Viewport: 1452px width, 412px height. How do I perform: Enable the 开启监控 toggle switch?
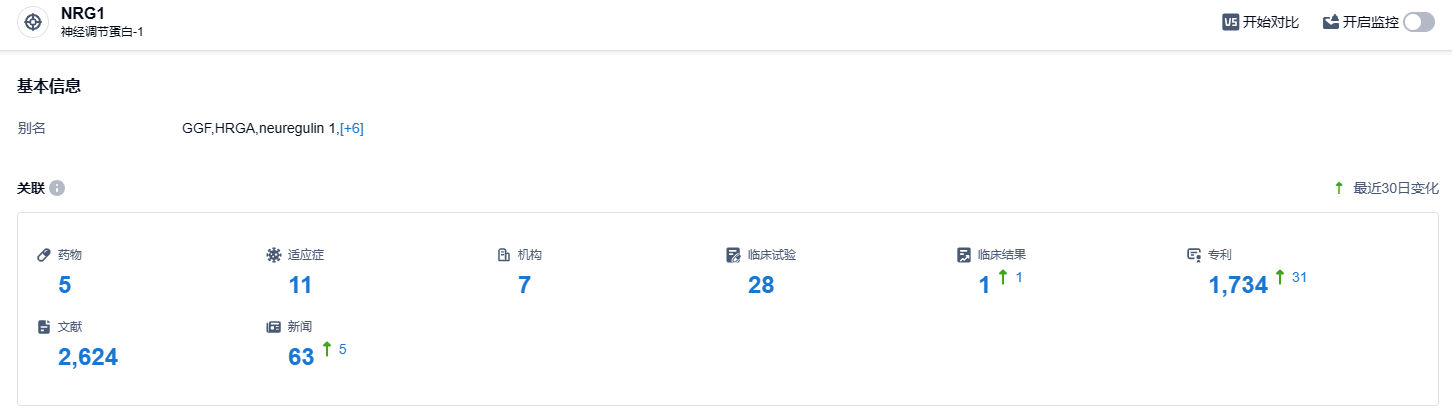click(1418, 22)
